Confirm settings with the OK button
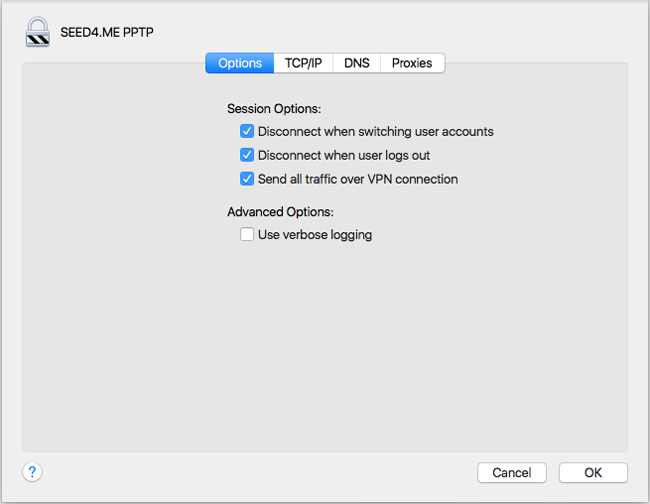The height and width of the screenshot is (504, 650). [593, 472]
